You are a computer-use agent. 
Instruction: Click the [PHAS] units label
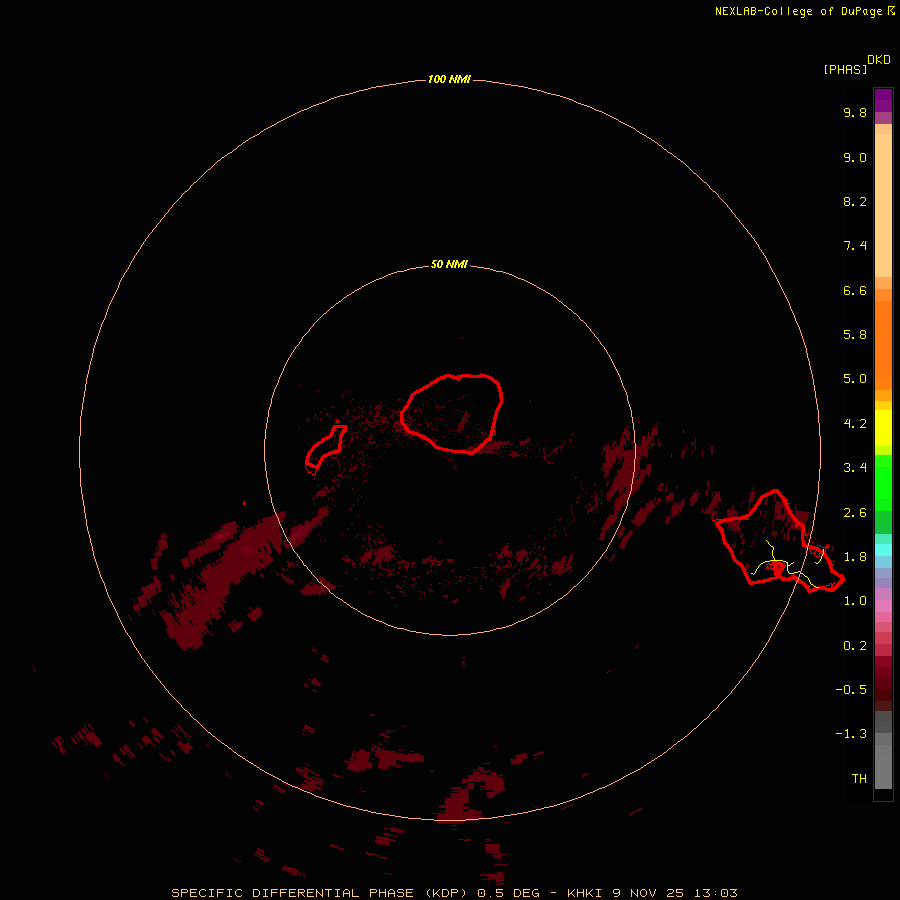click(845, 69)
